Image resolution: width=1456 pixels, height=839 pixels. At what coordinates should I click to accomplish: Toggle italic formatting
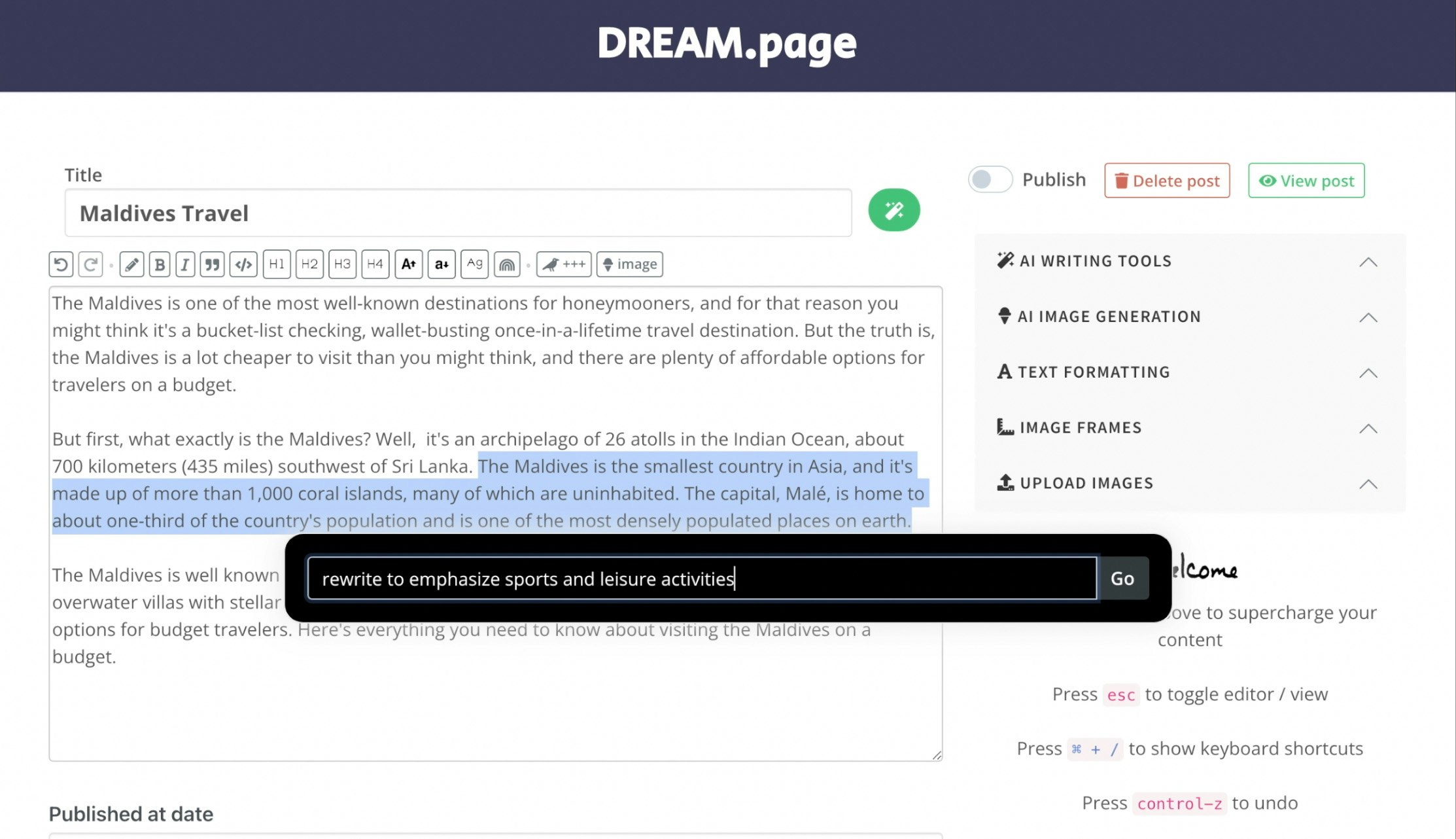click(185, 264)
